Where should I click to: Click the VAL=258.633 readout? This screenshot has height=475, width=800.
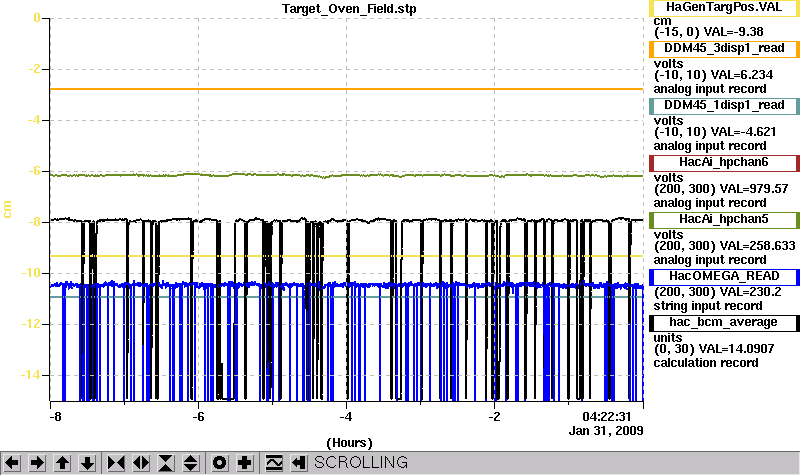click(758, 246)
